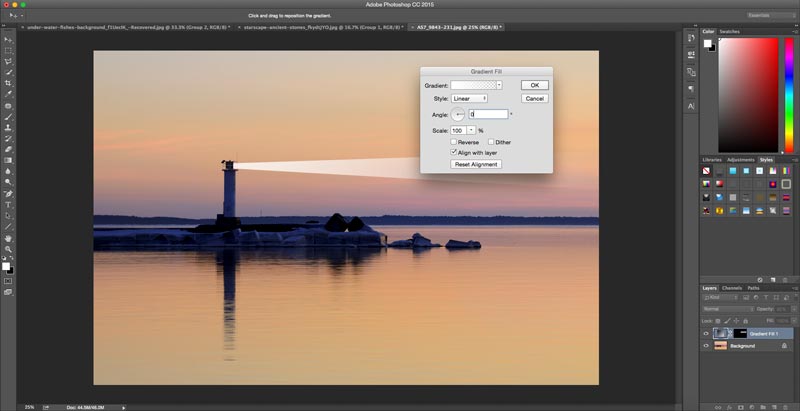Hide the Background layer

point(706,346)
